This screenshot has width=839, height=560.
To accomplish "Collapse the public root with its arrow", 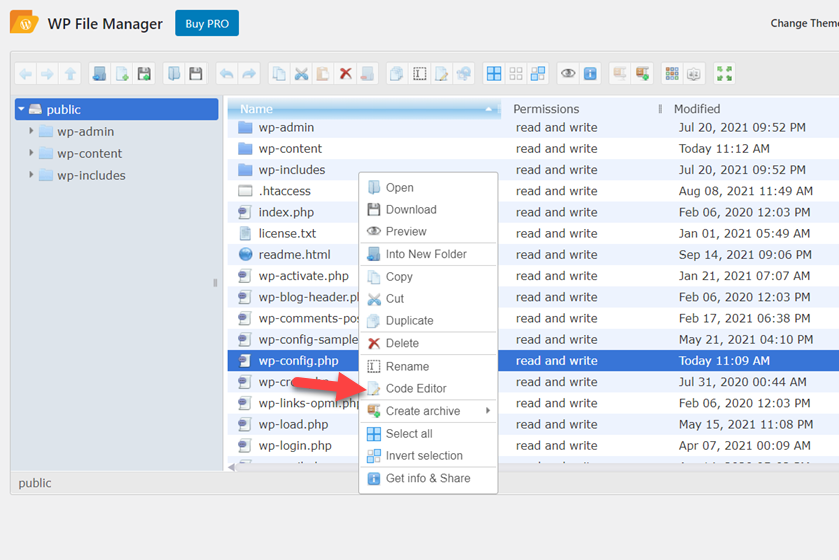I will click(21, 109).
